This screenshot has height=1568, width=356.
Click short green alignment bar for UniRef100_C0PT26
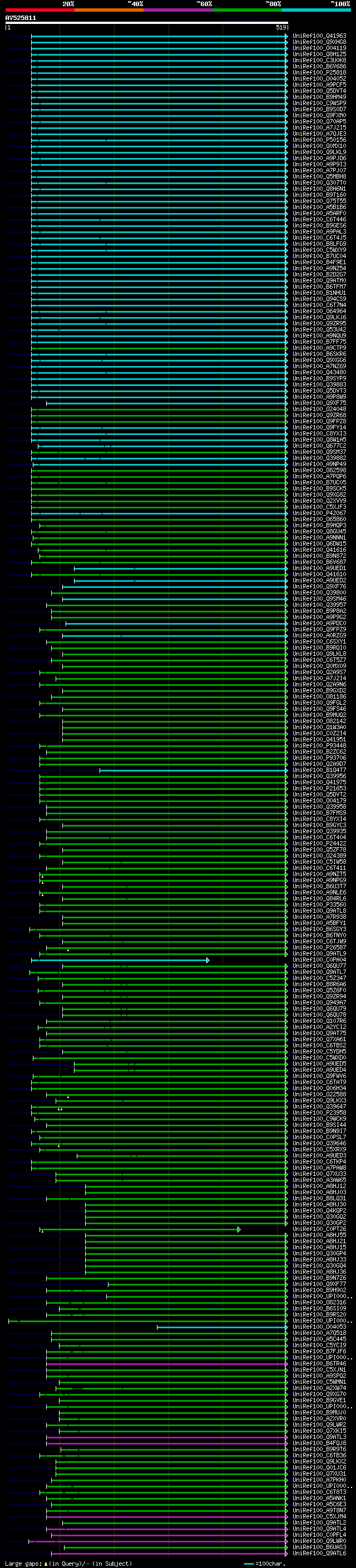[140, 1230]
